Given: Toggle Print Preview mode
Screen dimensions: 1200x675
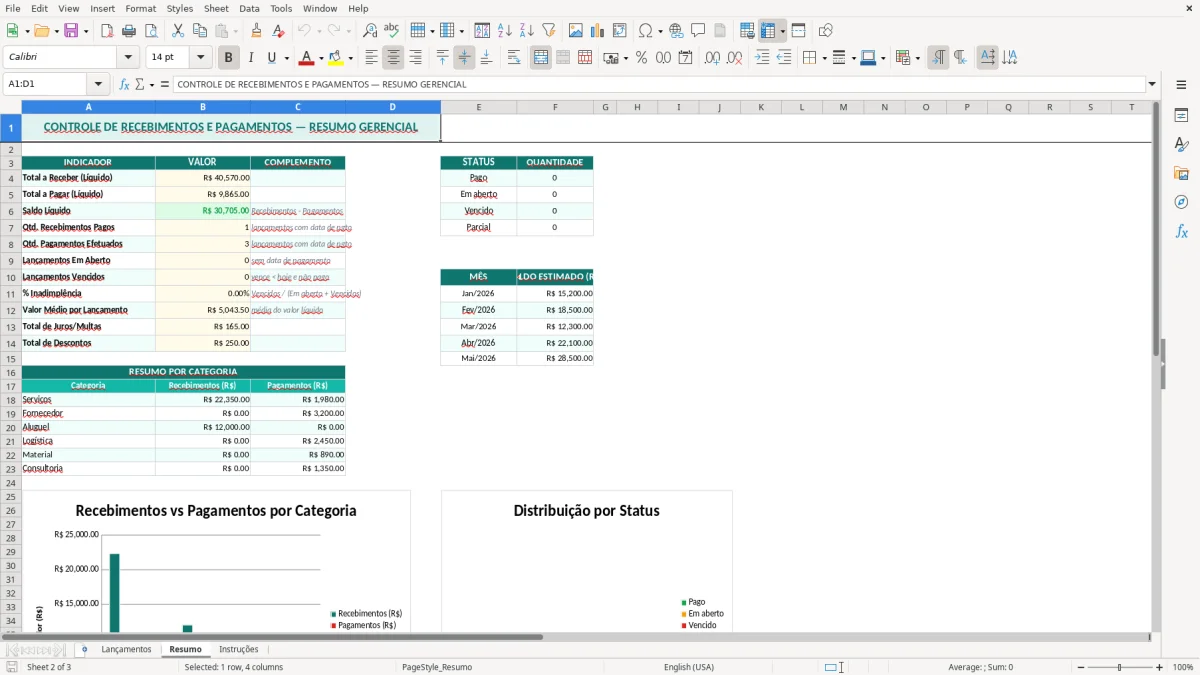Looking at the screenshot, I should pos(151,31).
